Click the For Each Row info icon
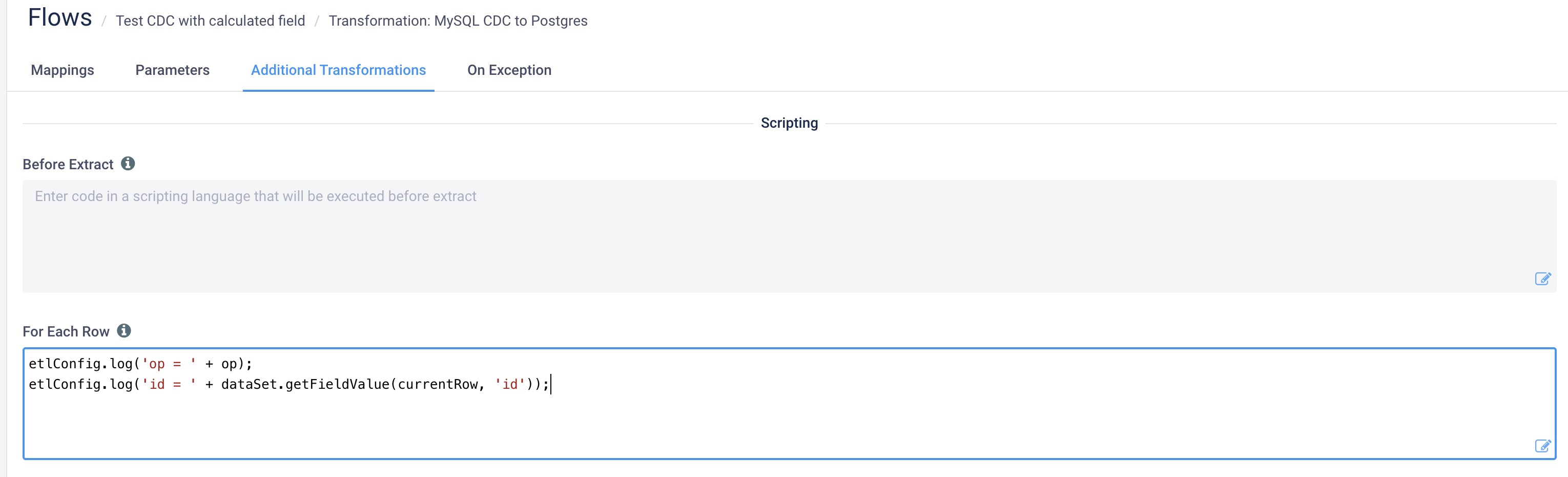 pyautogui.click(x=124, y=331)
